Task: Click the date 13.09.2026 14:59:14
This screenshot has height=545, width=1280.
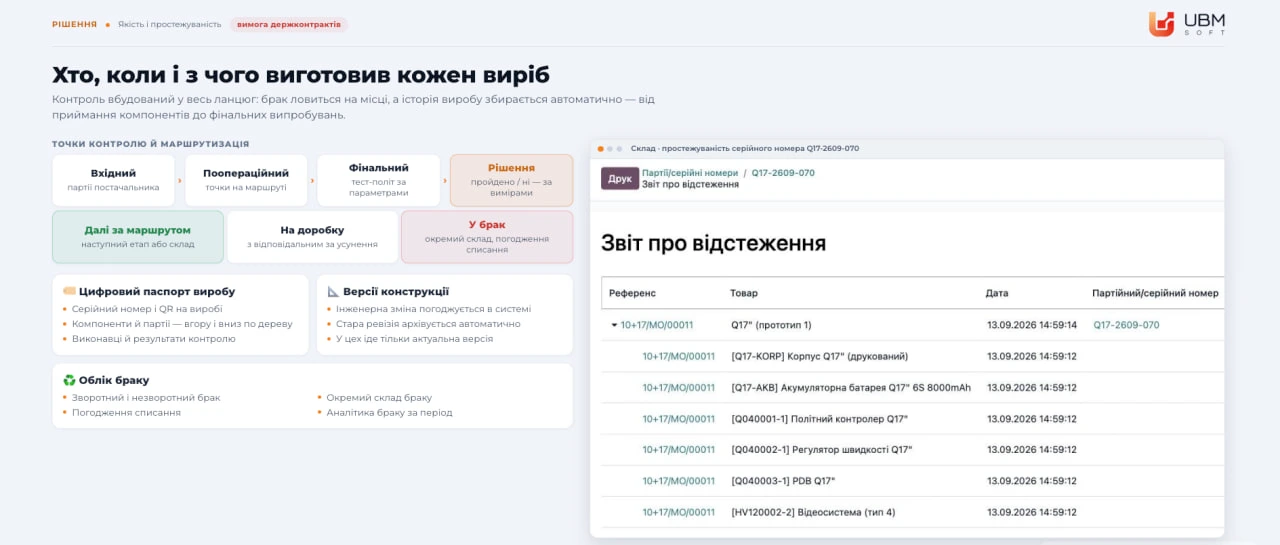Action: click(x=1031, y=325)
